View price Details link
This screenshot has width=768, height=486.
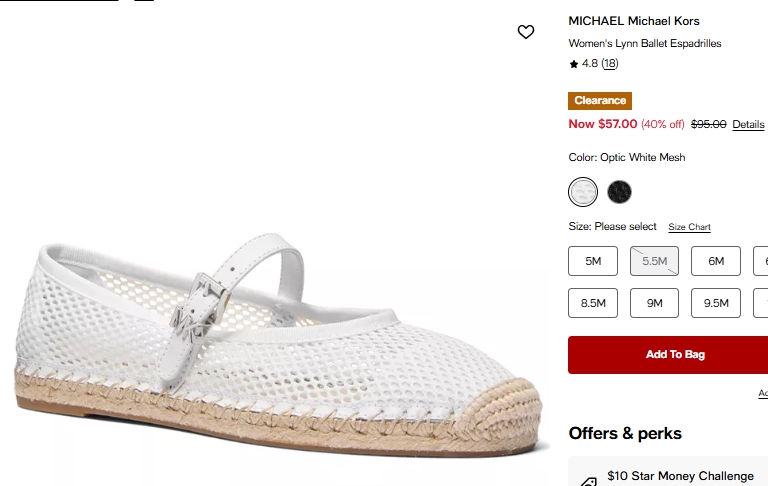(x=748, y=125)
